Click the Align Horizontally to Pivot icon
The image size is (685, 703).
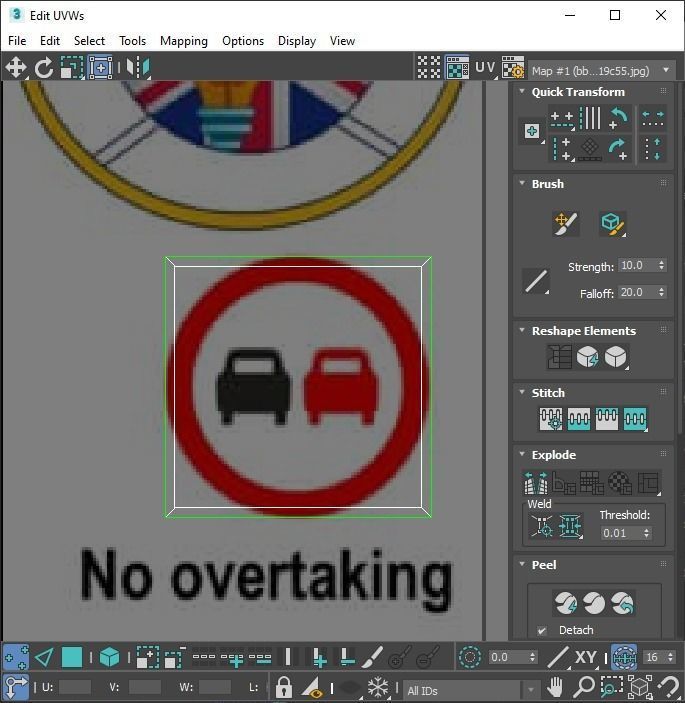(562, 119)
